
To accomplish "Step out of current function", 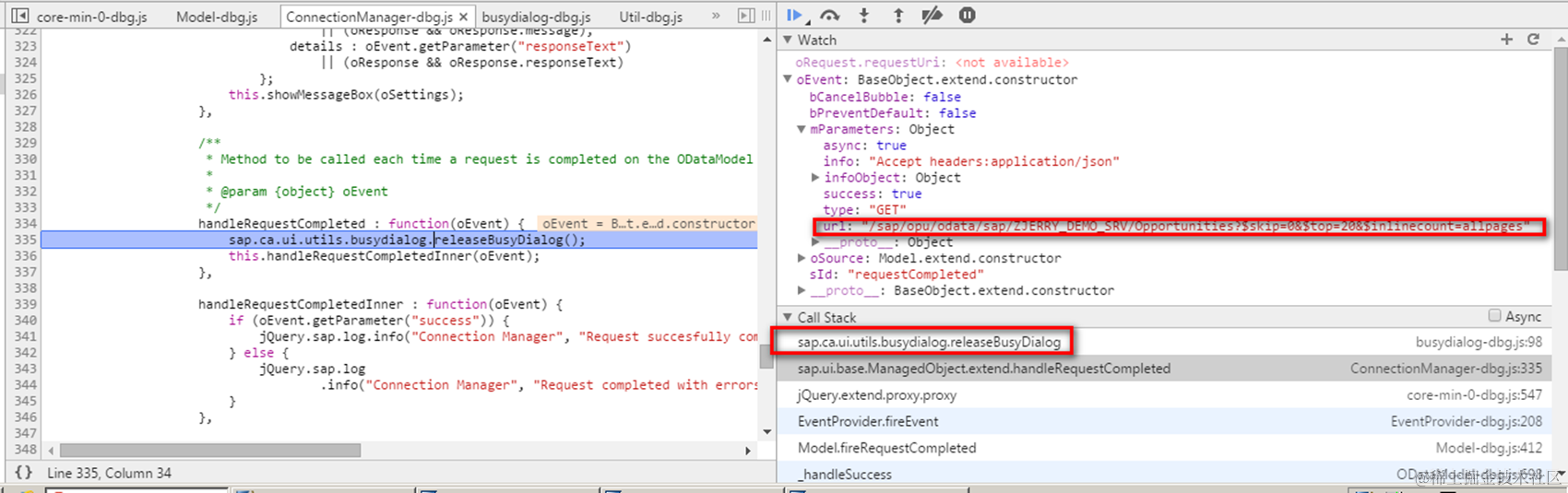I will pos(898,15).
